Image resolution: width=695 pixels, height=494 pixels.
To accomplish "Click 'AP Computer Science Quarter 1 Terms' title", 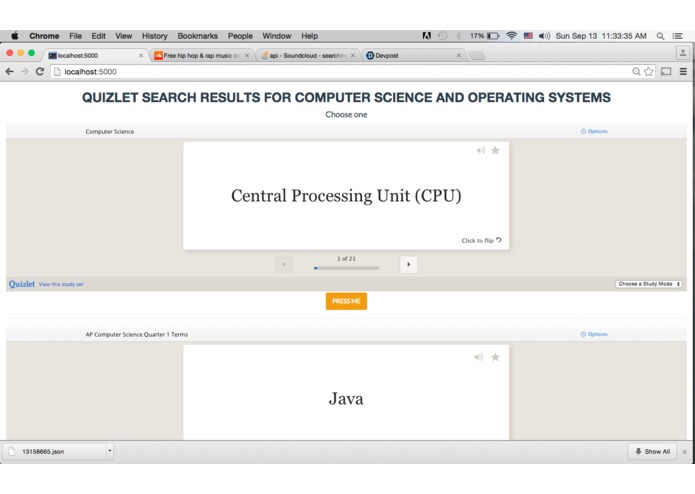I will [137, 335].
